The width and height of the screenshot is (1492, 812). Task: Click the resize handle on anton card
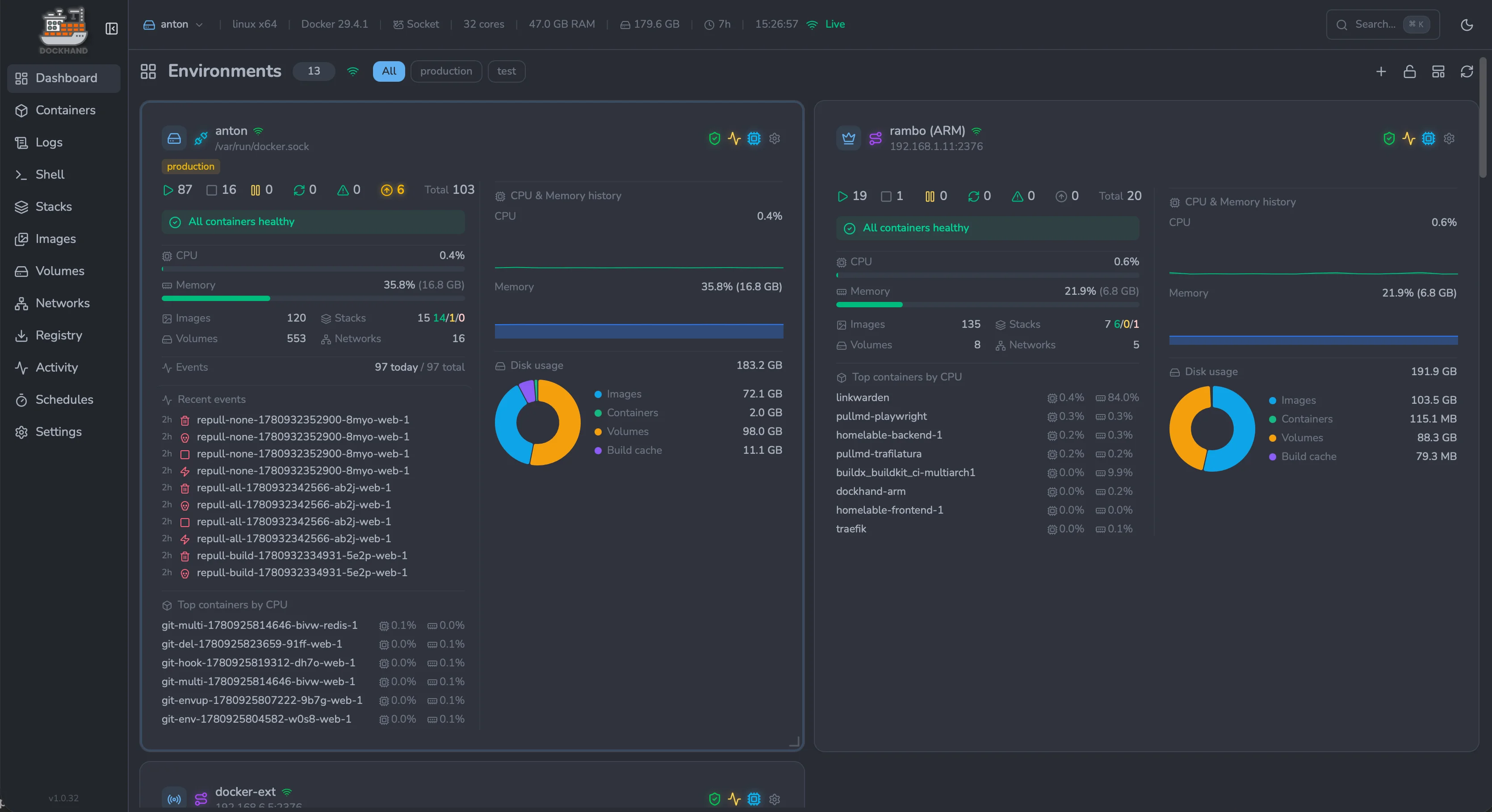pyautogui.click(x=795, y=742)
